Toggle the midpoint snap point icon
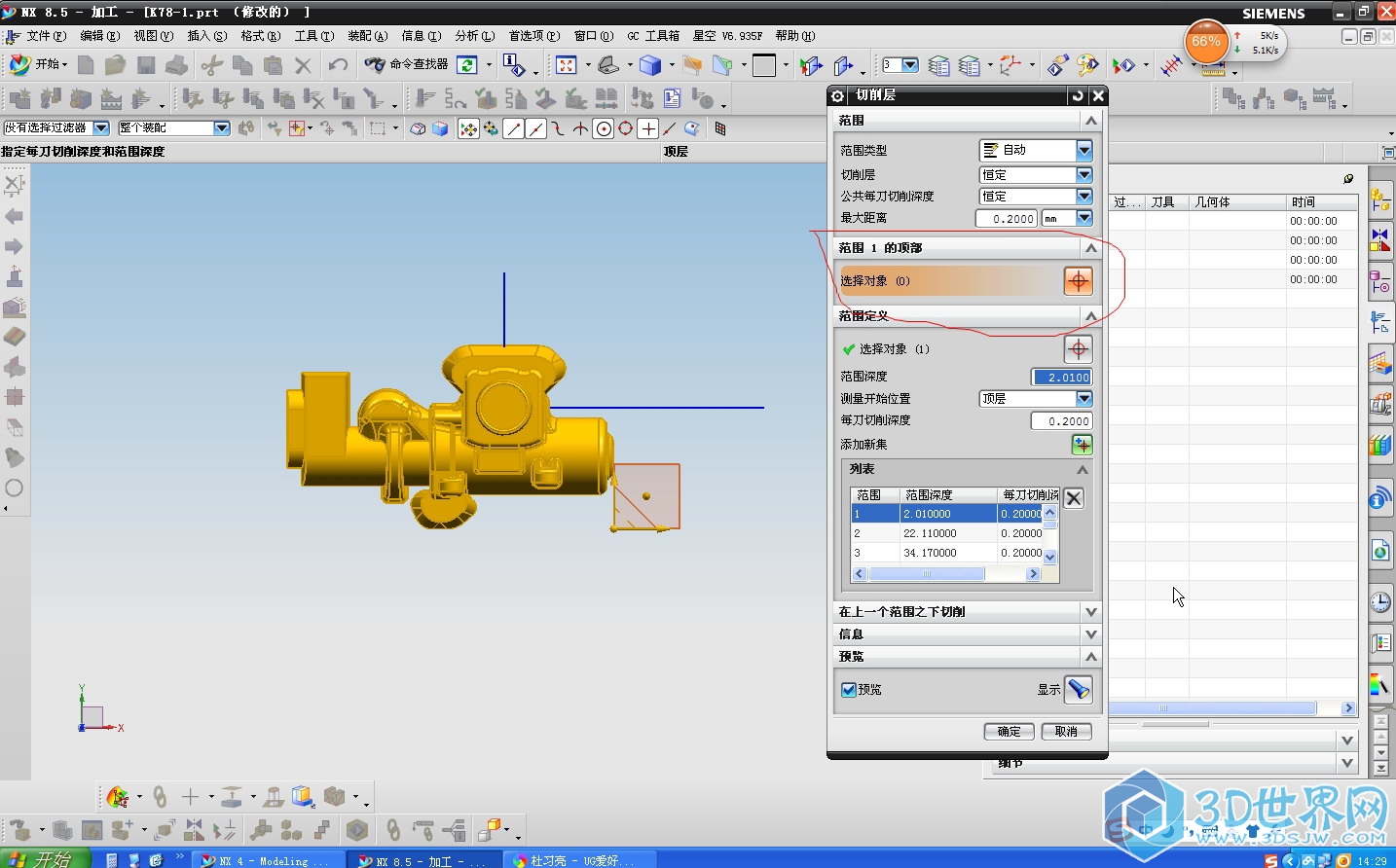 pos(535,128)
